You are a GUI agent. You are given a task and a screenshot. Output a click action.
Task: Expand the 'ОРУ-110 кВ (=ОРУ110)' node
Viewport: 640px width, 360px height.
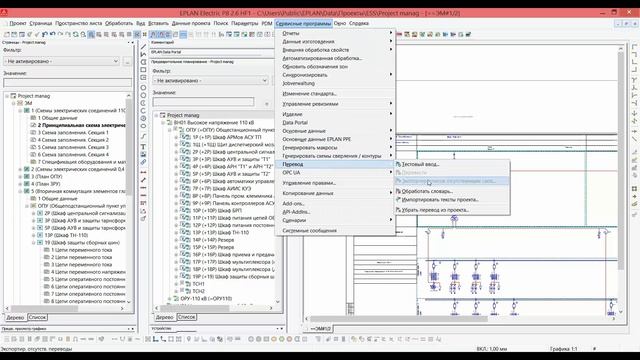[x=169, y=299]
